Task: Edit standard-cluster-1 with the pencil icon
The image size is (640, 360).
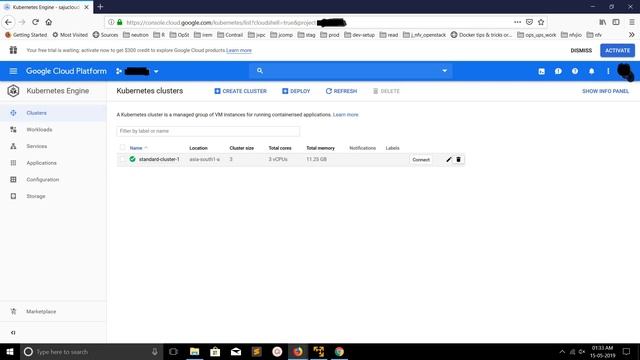Action: (x=449, y=160)
